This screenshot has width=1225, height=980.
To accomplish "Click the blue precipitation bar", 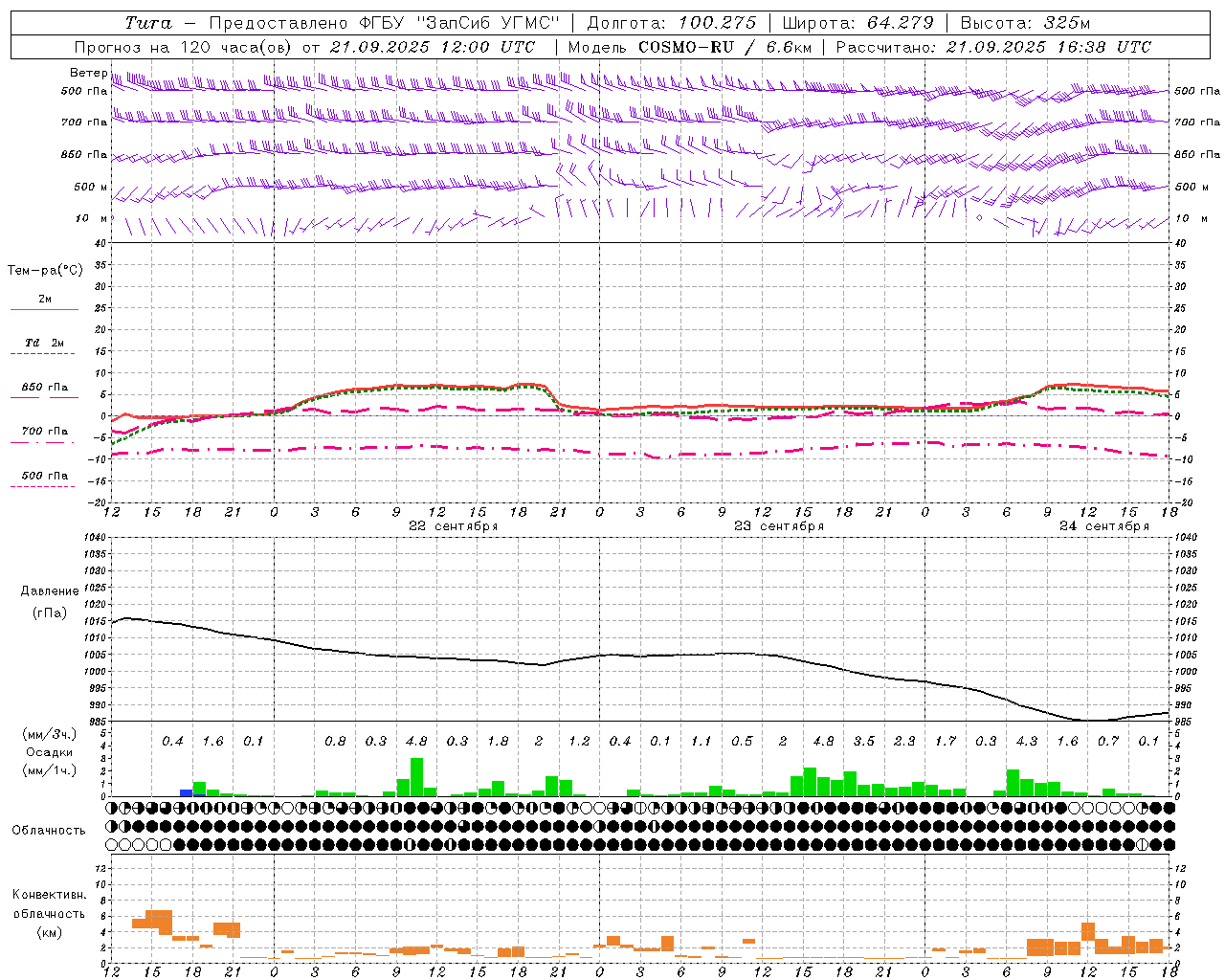I will pos(186,792).
